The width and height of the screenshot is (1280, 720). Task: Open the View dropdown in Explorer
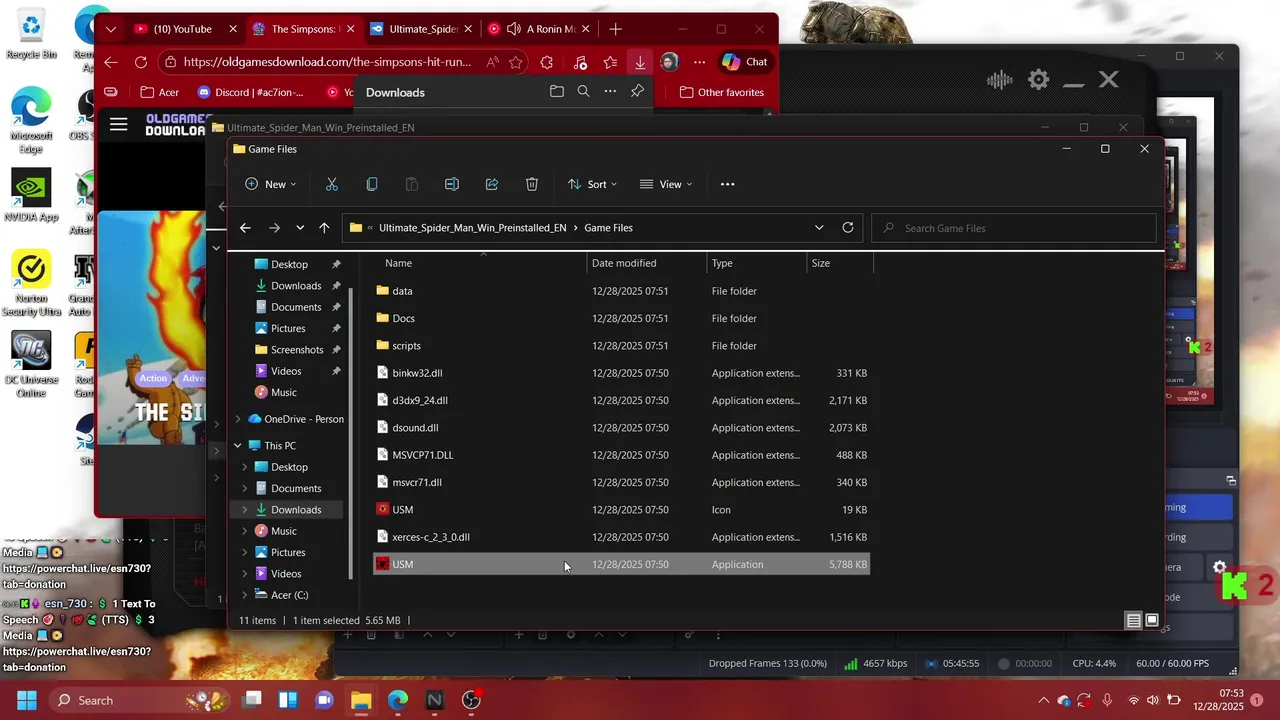[666, 184]
